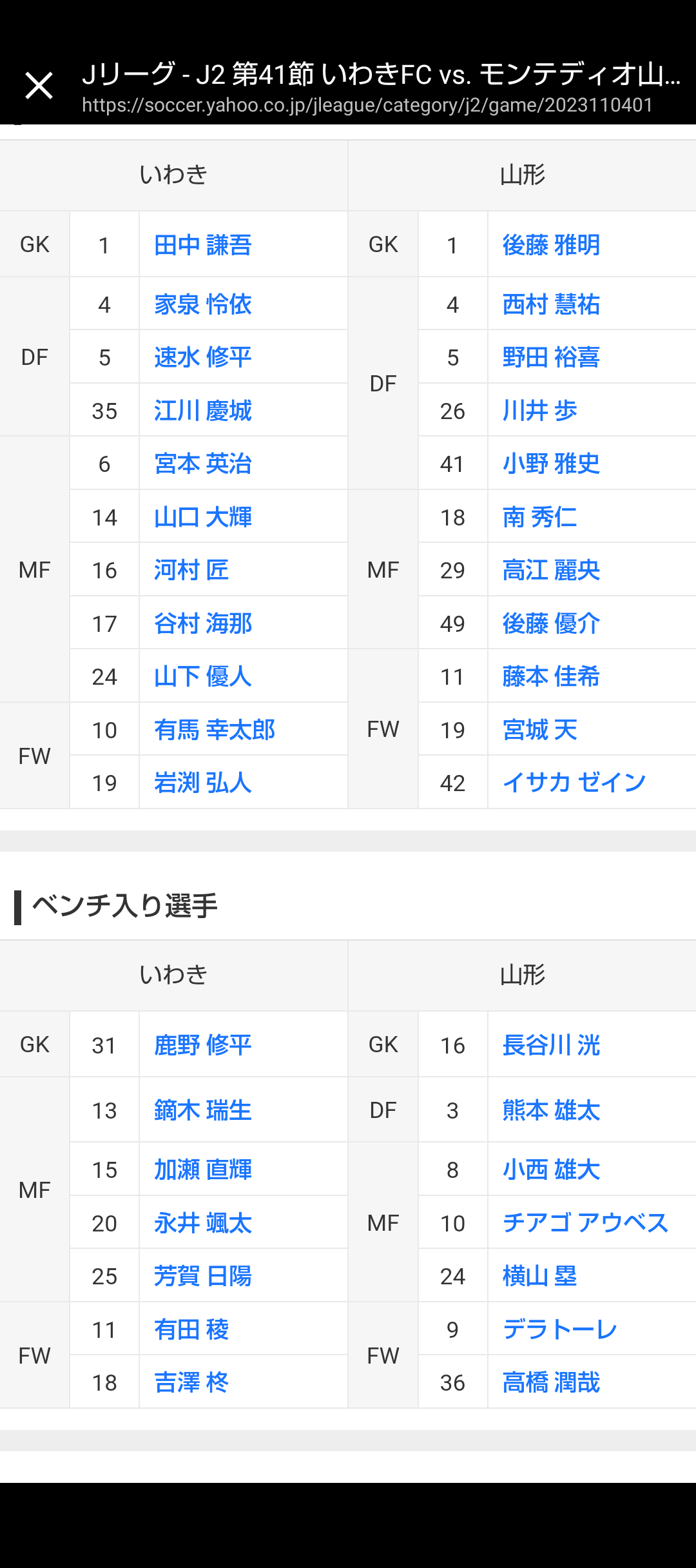Open 江川 慶城 player page
Viewport: 696px width, 1568px height.
pos(202,411)
